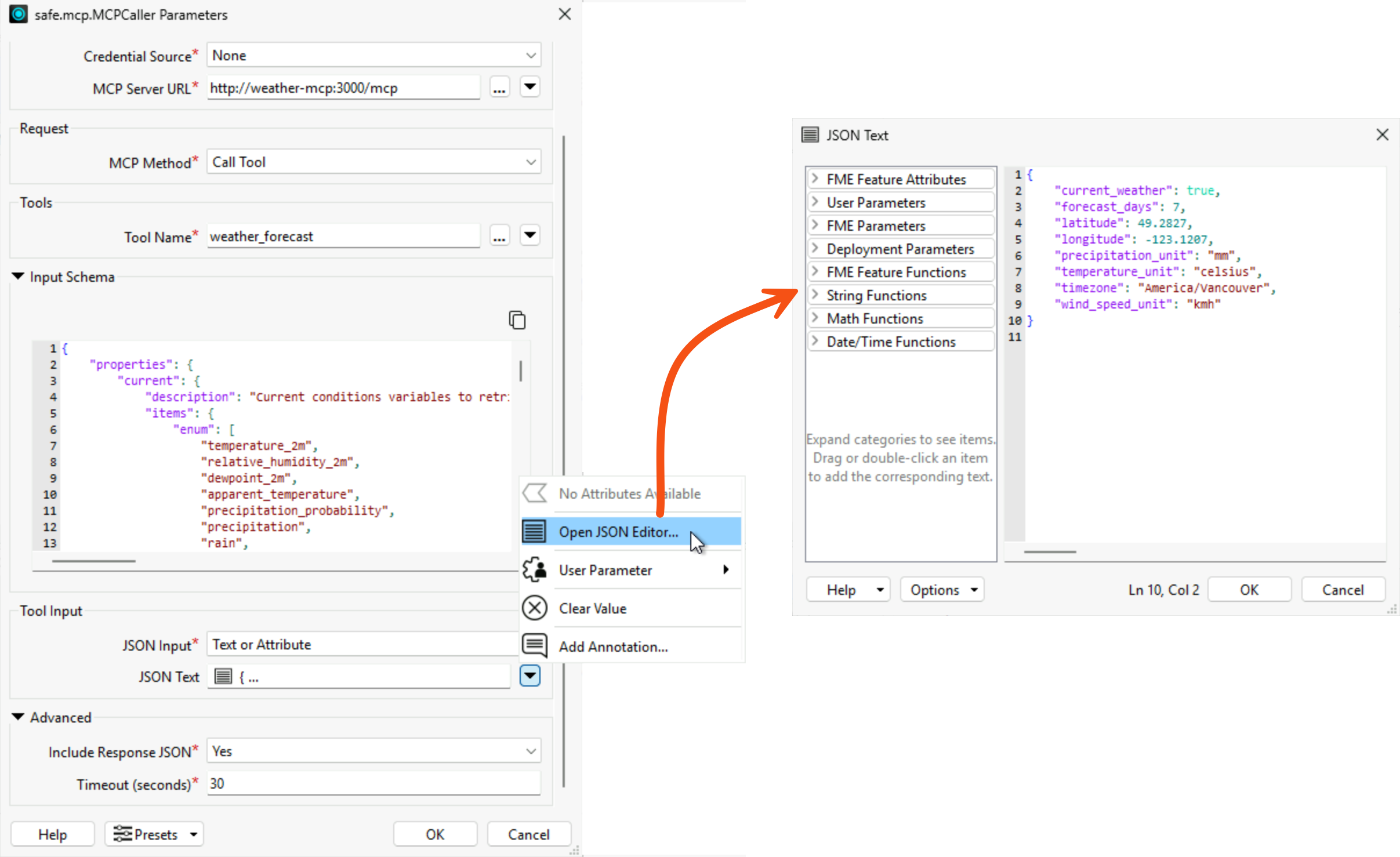Screen dimensions: 1400x857
Task: Click Help in MCPCaller Parameters dialog
Action: 52,834
